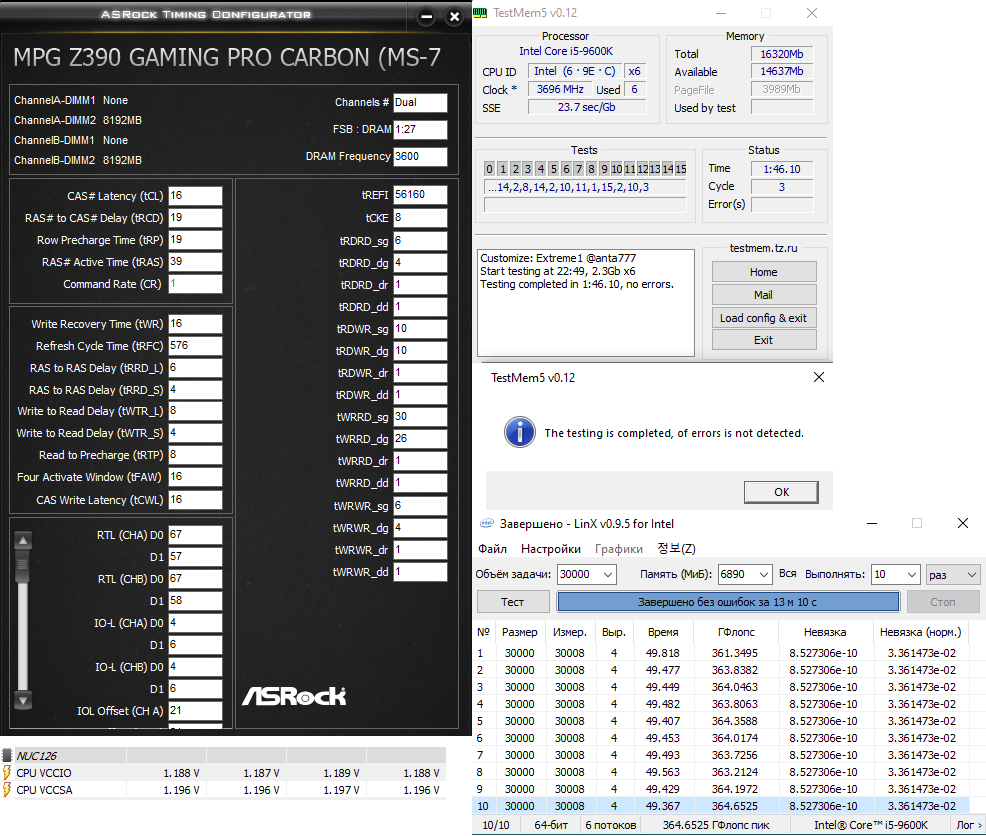Click the ГФлопс column header
The image size is (986, 836).
pyautogui.click(x=736, y=632)
